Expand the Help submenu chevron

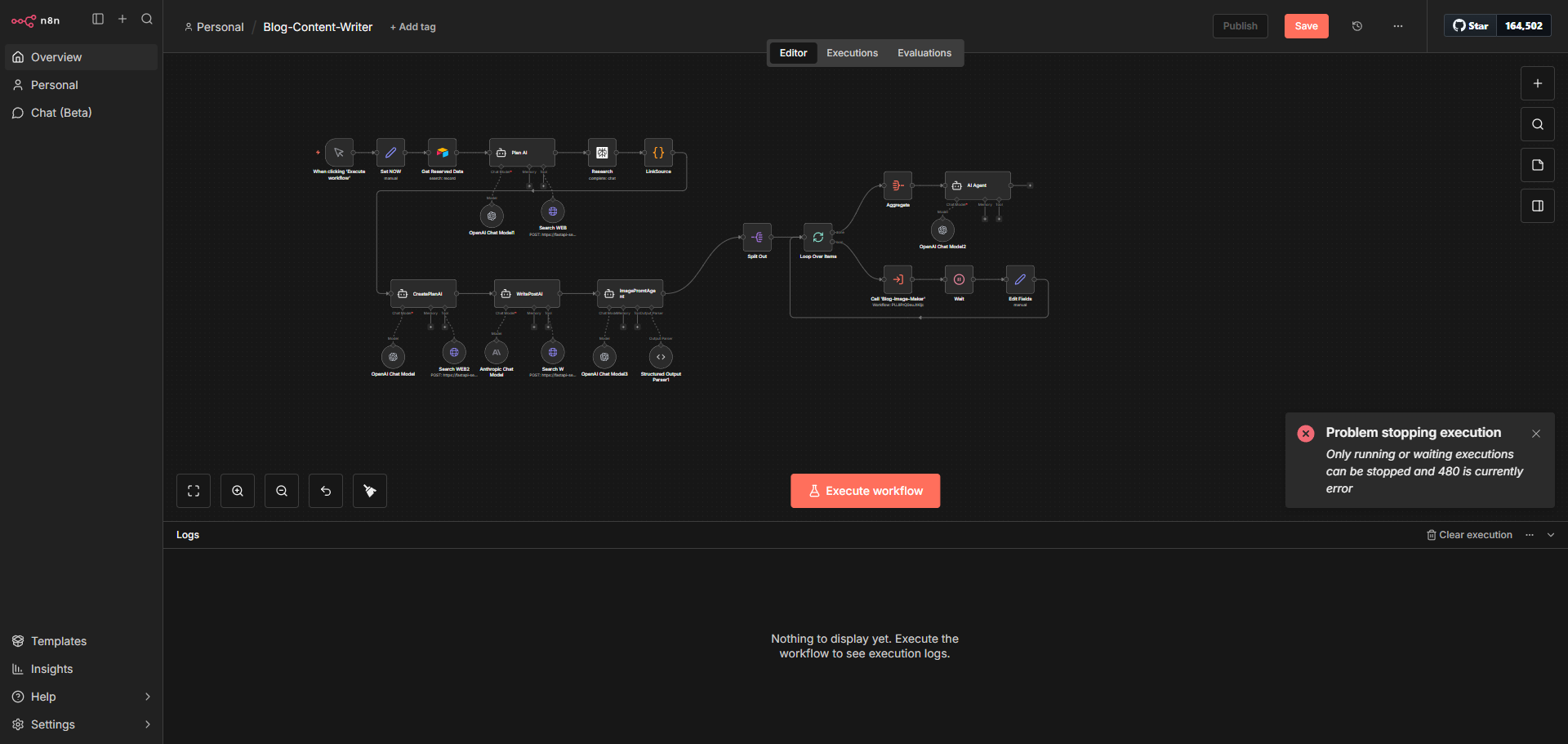(148, 697)
